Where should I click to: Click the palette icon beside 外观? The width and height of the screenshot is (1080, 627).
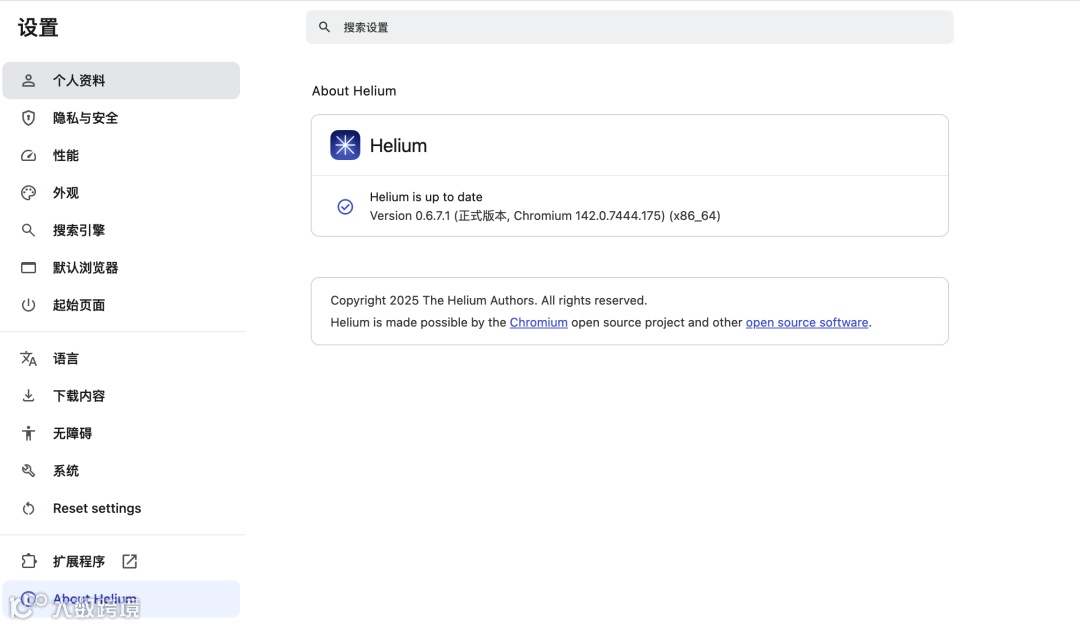(x=28, y=193)
